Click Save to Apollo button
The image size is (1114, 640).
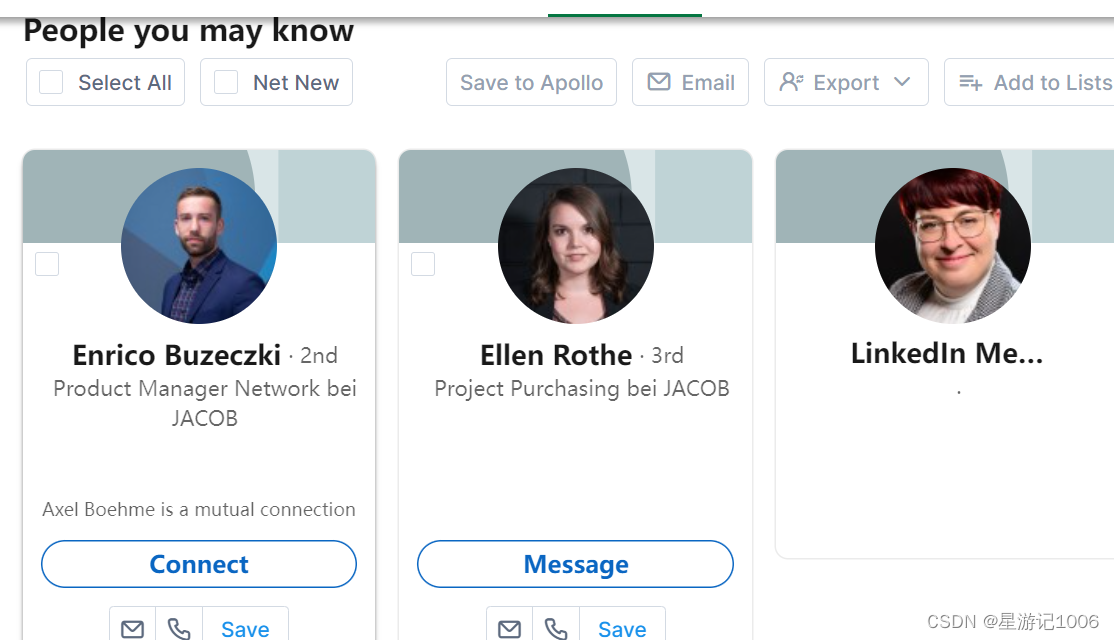click(x=531, y=82)
